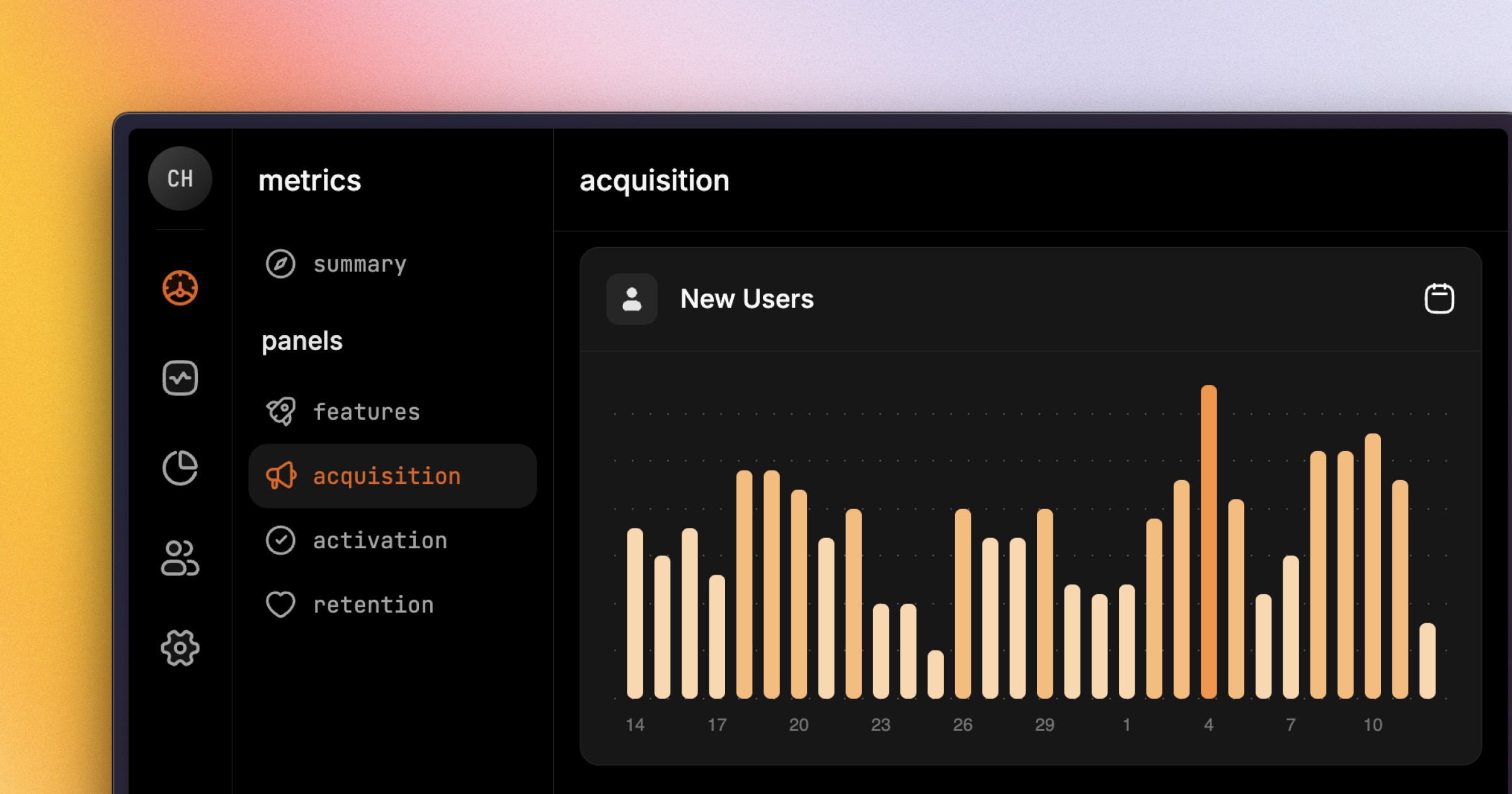
Task: Click the pie chart sidebar icon
Action: tap(180, 467)
